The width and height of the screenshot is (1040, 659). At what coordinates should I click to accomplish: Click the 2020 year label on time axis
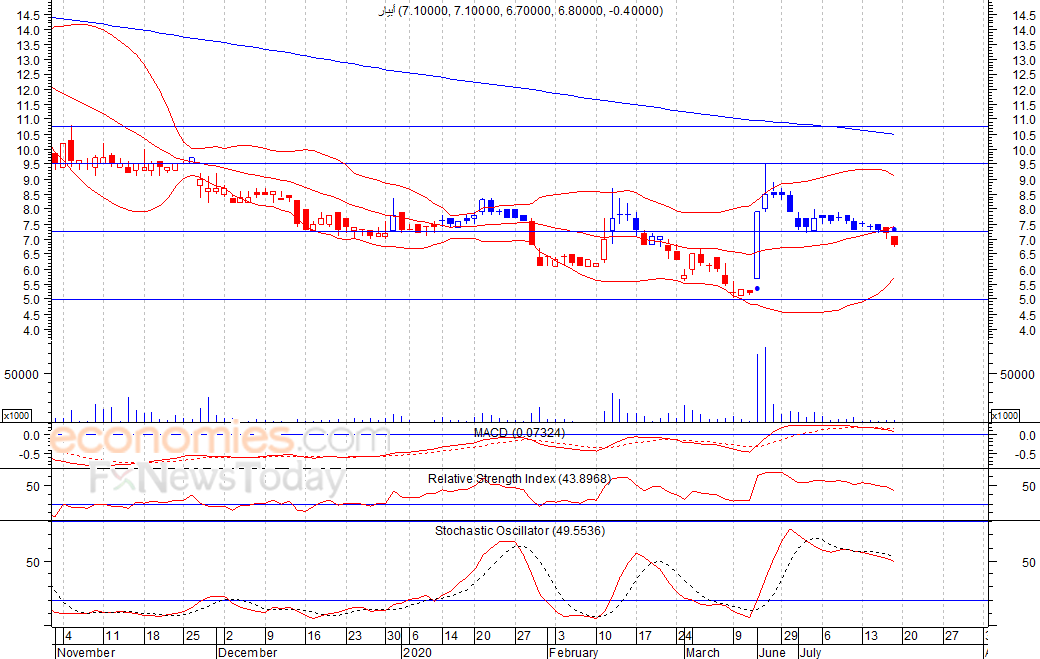coord(417,652)
